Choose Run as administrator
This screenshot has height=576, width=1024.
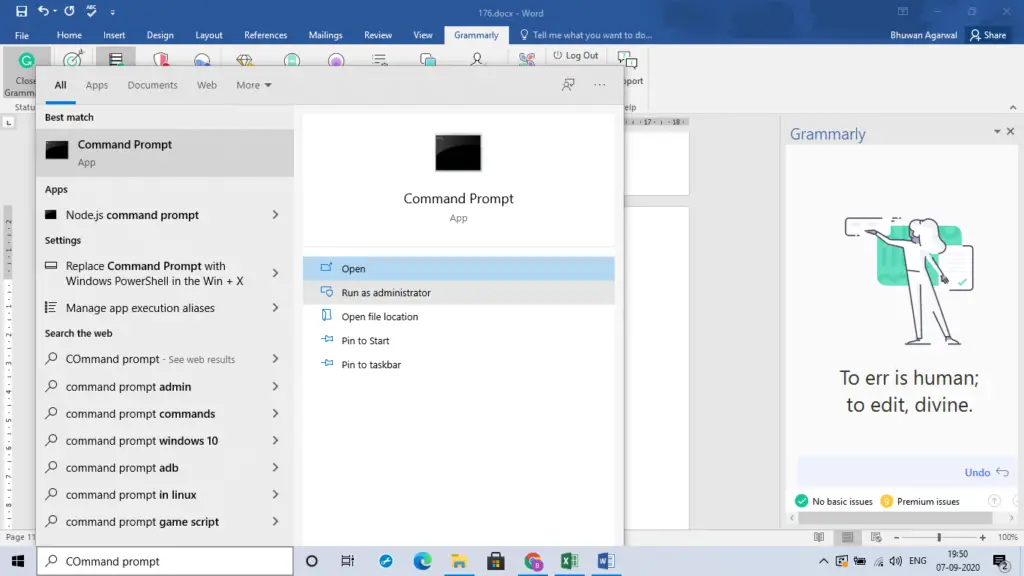[x=458, y=293]
